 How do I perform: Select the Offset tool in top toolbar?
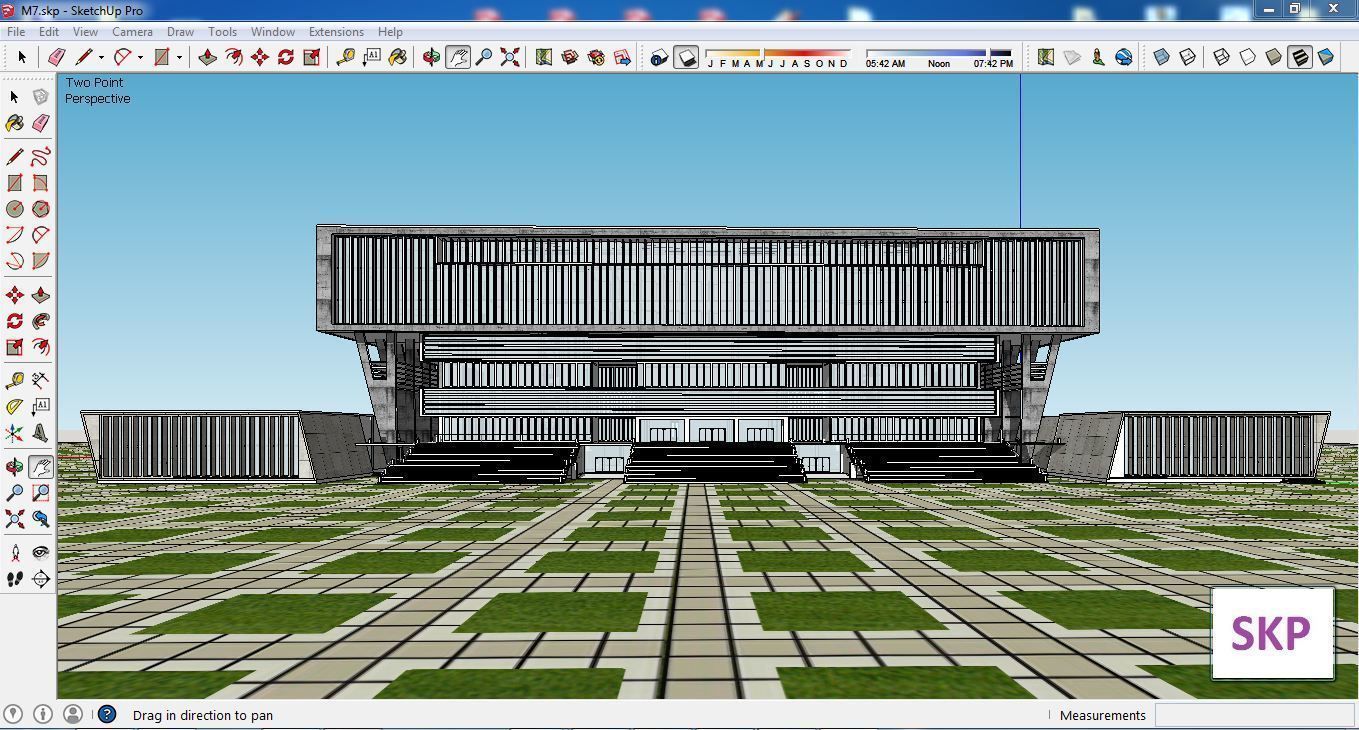pyautogui.click(x=234, y=57)
